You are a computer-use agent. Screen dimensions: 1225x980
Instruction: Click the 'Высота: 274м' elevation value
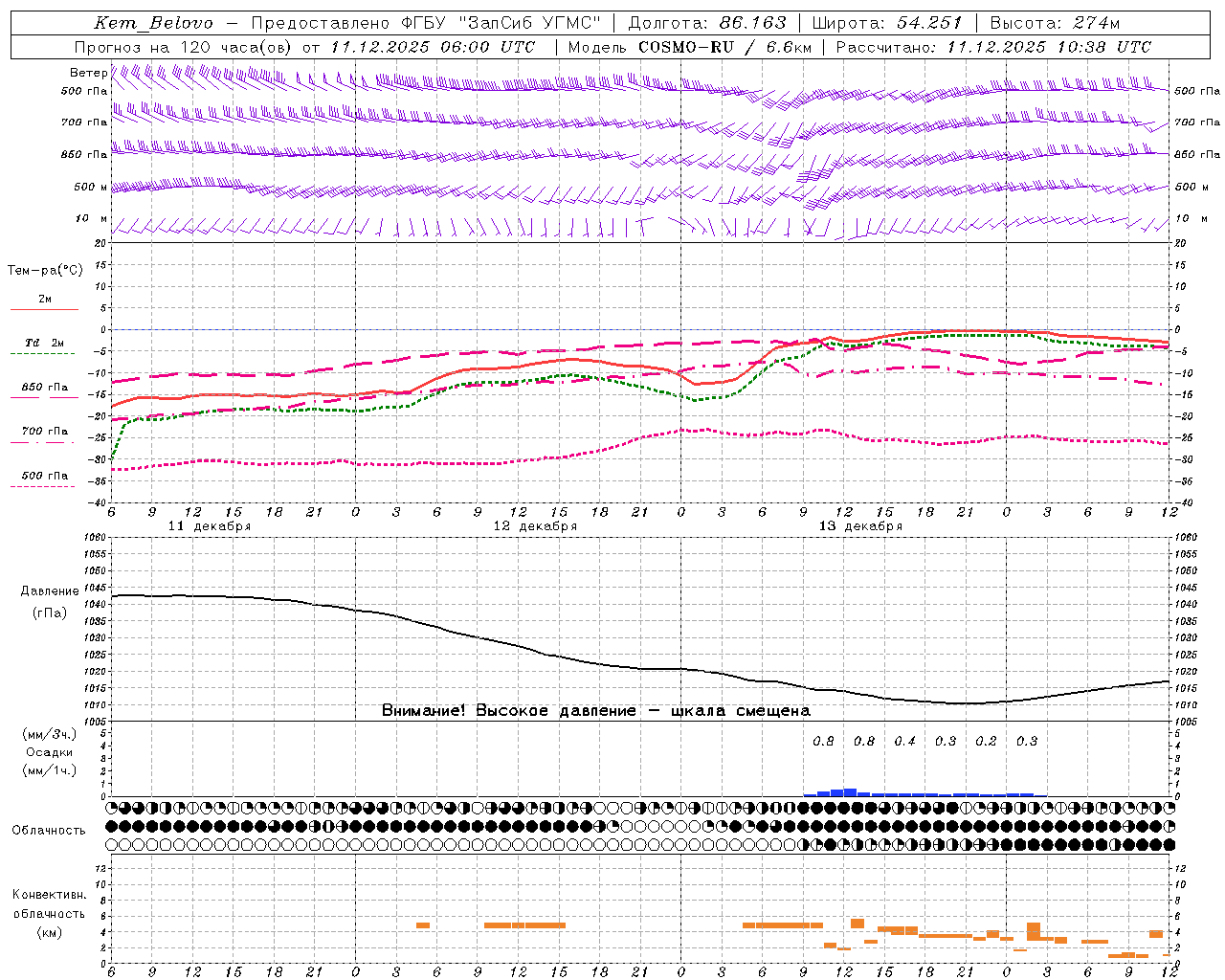pyautogui.click(x=1055, y=23)
